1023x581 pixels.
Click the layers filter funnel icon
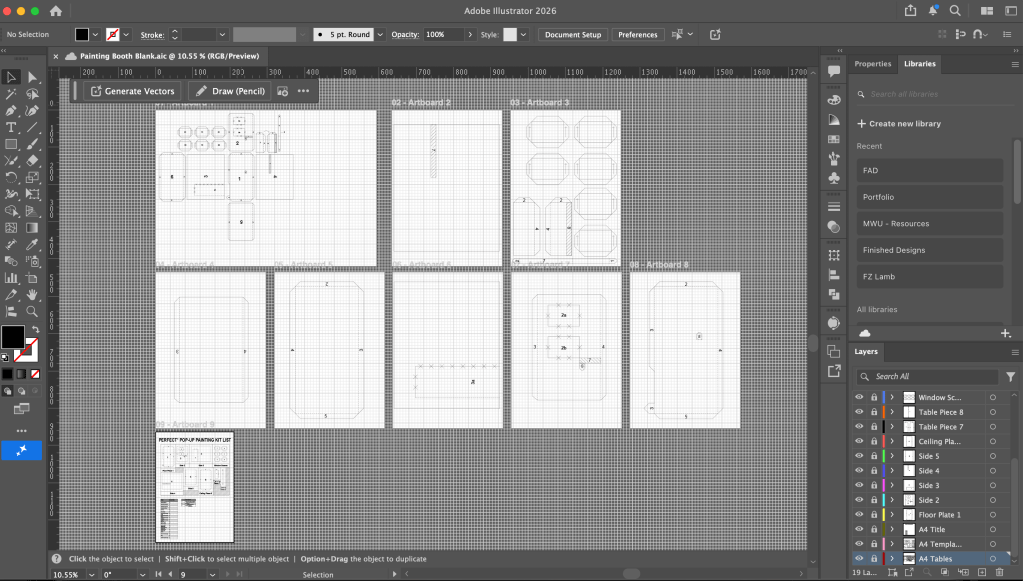tap(1010, 376)
